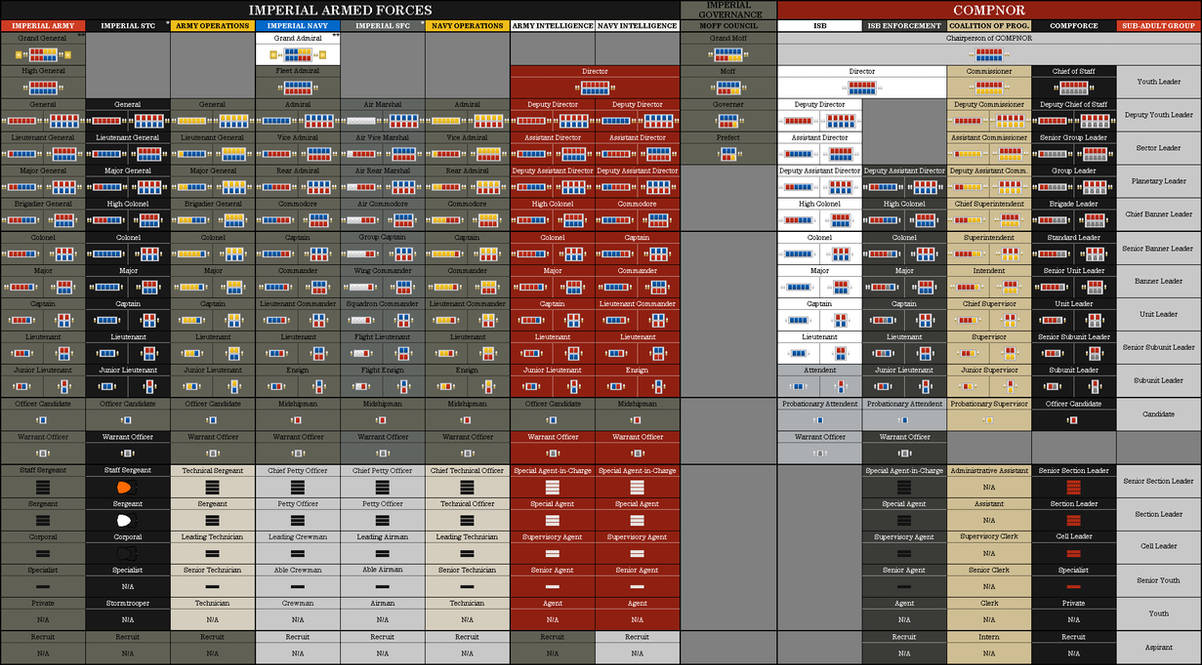Select the COALITION OF PROG. column header
1202x665 pixels.
coord(989,25)
